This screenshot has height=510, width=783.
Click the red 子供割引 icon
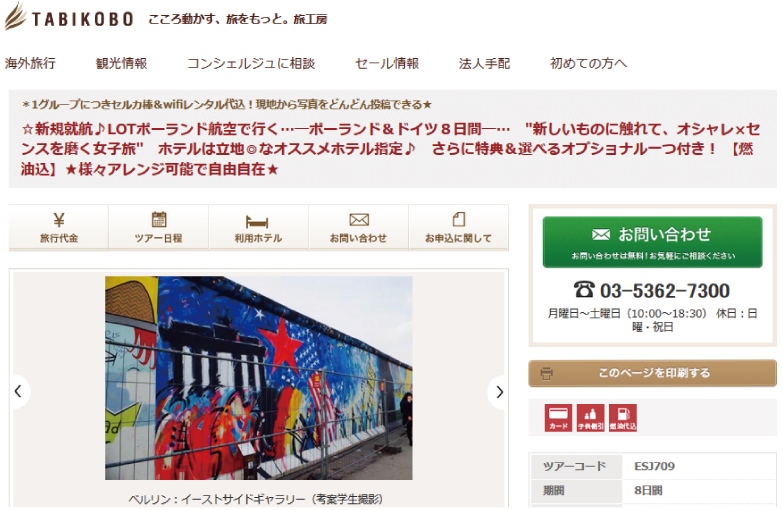(590, 418)
